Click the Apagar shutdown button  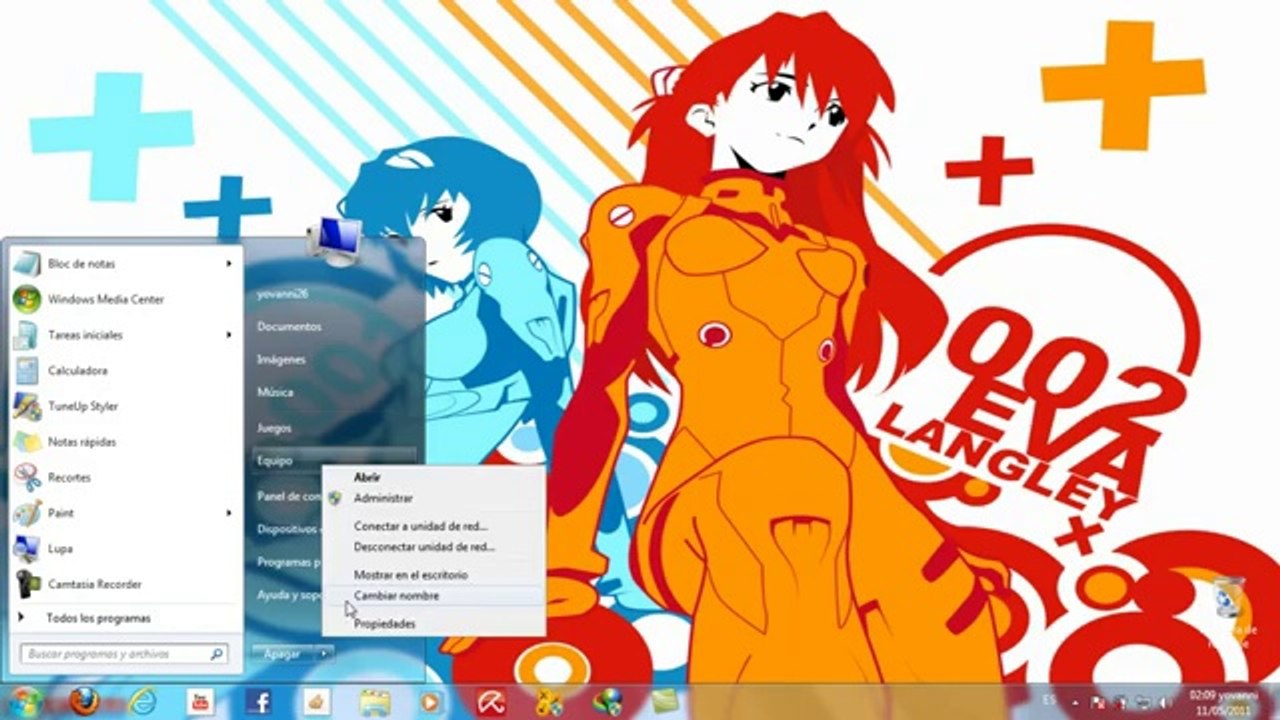click(284, 653)
